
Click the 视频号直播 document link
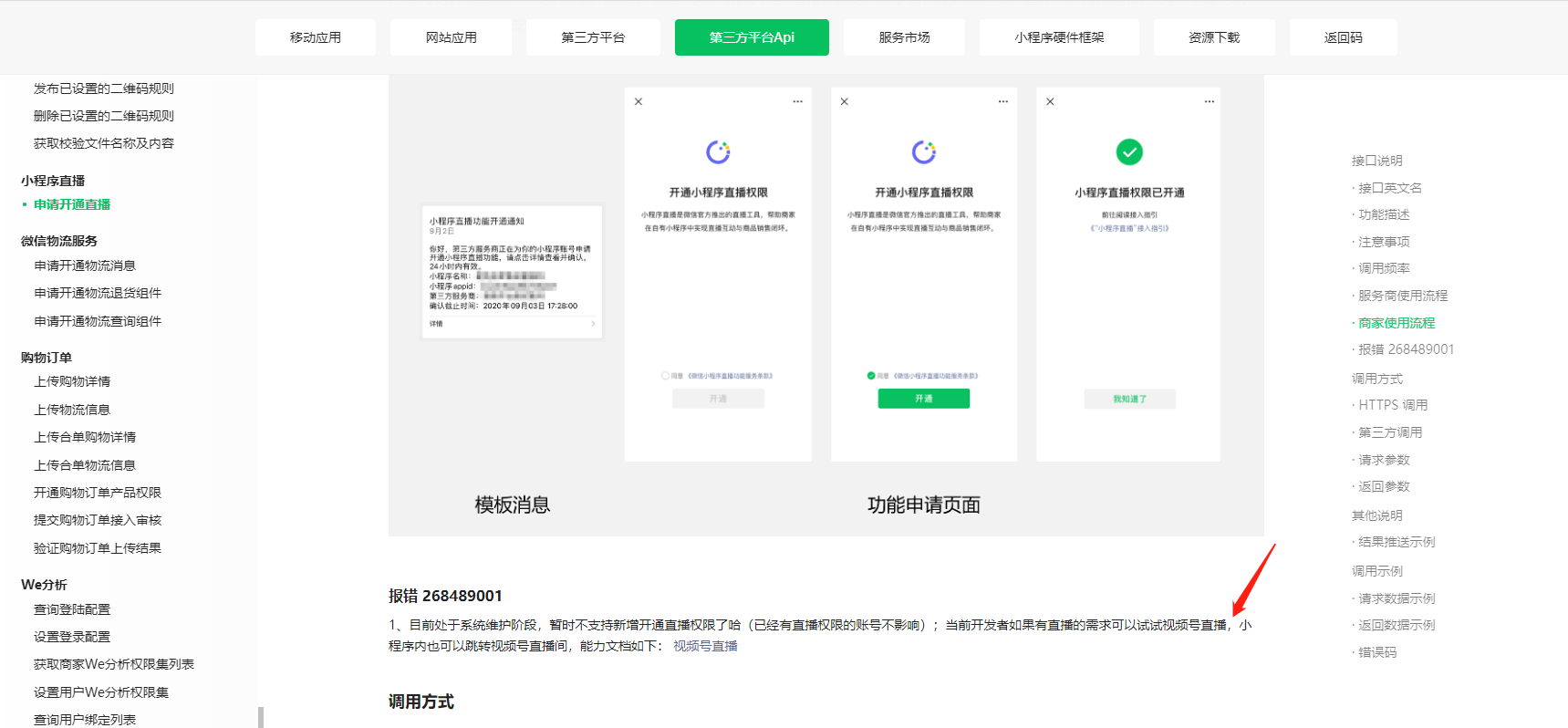[x=705, y=646]
